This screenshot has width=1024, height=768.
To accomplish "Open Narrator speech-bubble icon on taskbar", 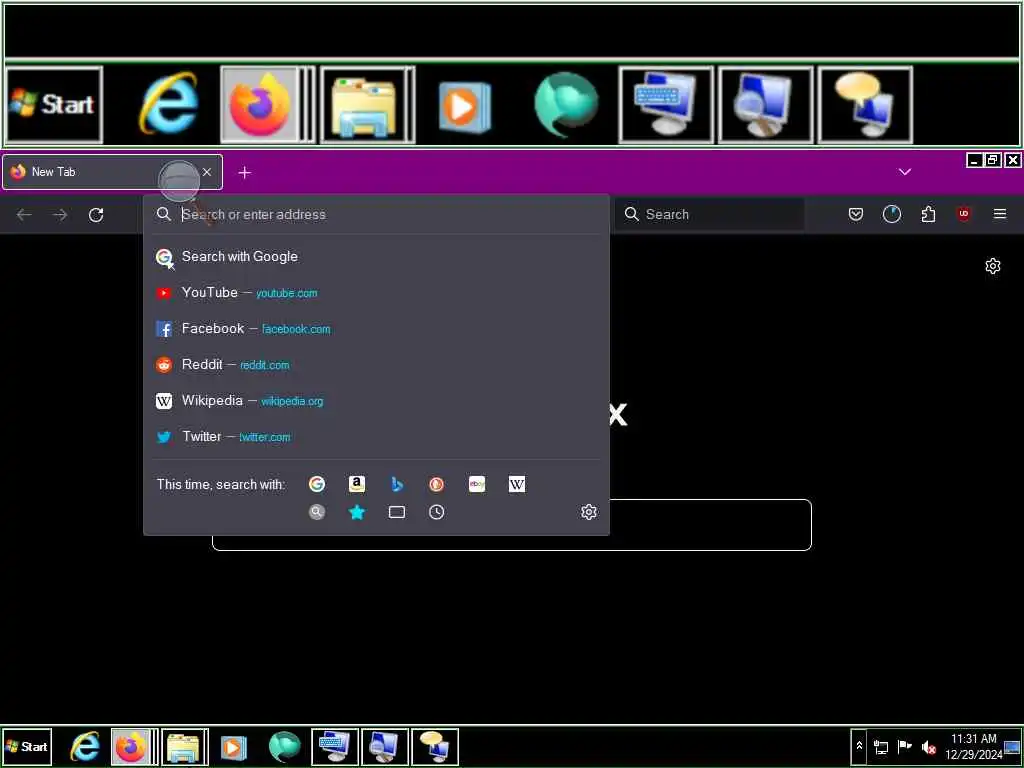I will pyautogui.click(x=435, y=747).
